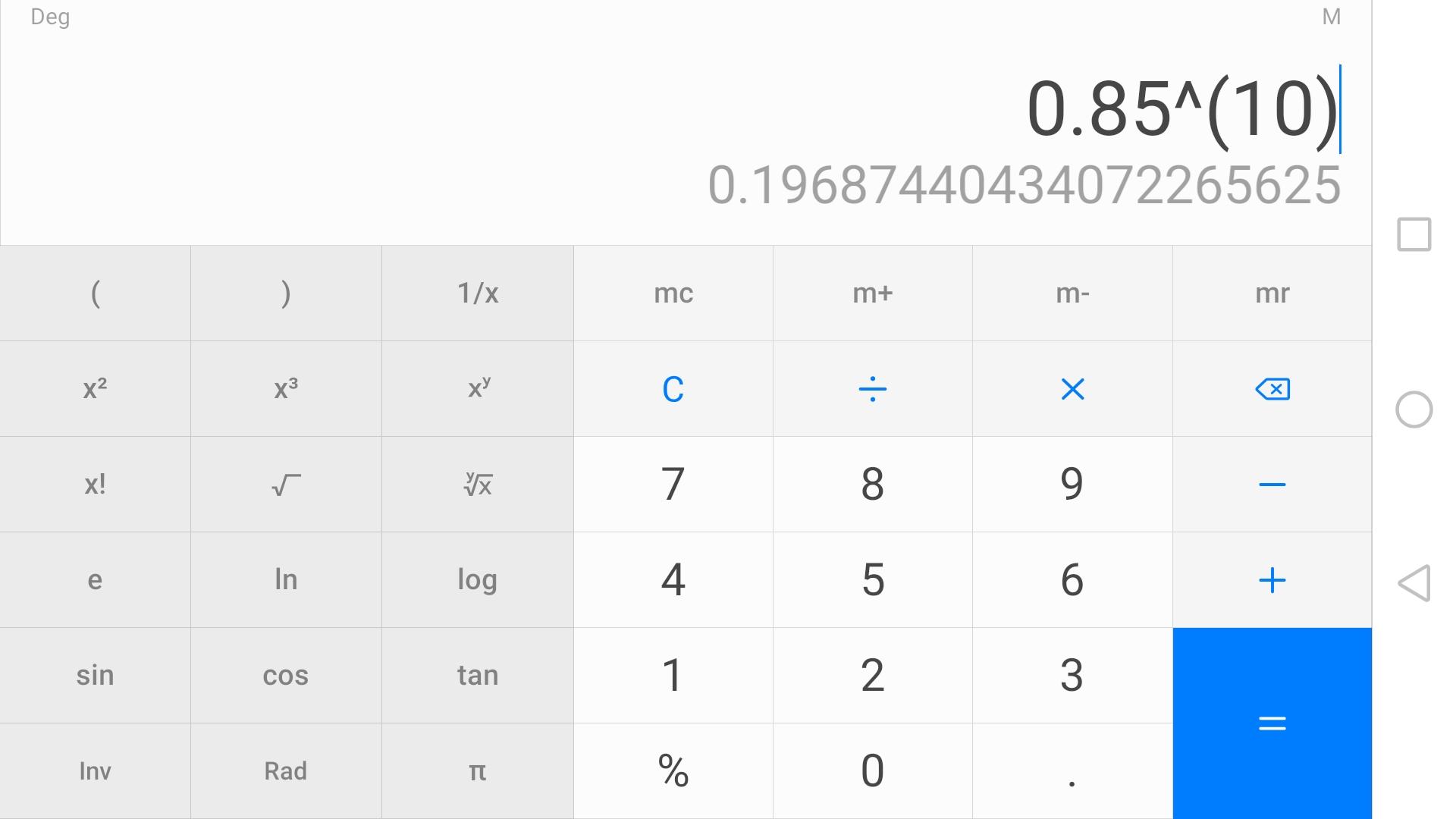This screenshot has width=1456, height=819.
Task: Switch angle mode with Rad key
Action: coord(286,771)
